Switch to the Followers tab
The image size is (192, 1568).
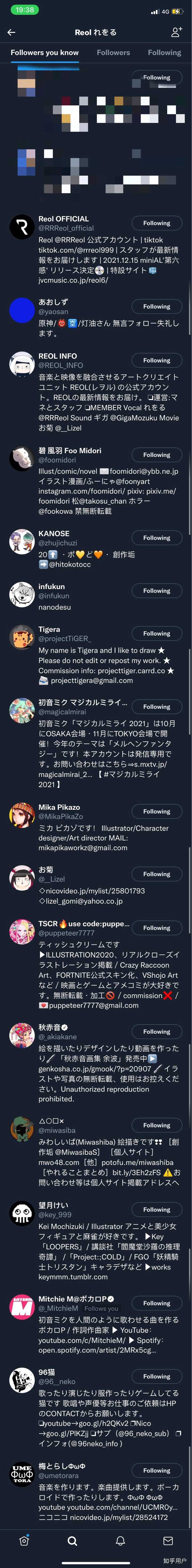pos(113,53)
